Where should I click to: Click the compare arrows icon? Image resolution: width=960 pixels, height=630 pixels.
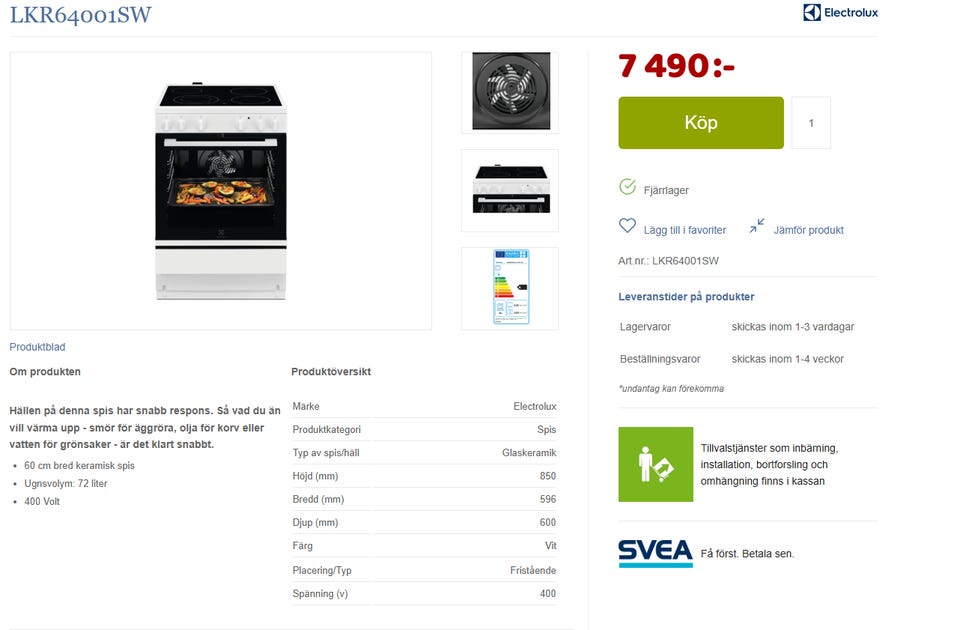coord(757,226)
